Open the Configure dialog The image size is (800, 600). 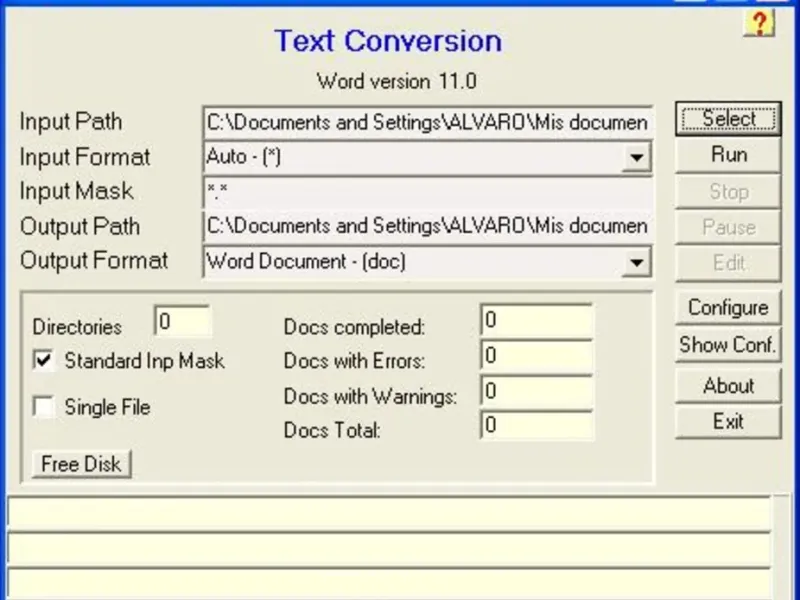click(728, 308)
